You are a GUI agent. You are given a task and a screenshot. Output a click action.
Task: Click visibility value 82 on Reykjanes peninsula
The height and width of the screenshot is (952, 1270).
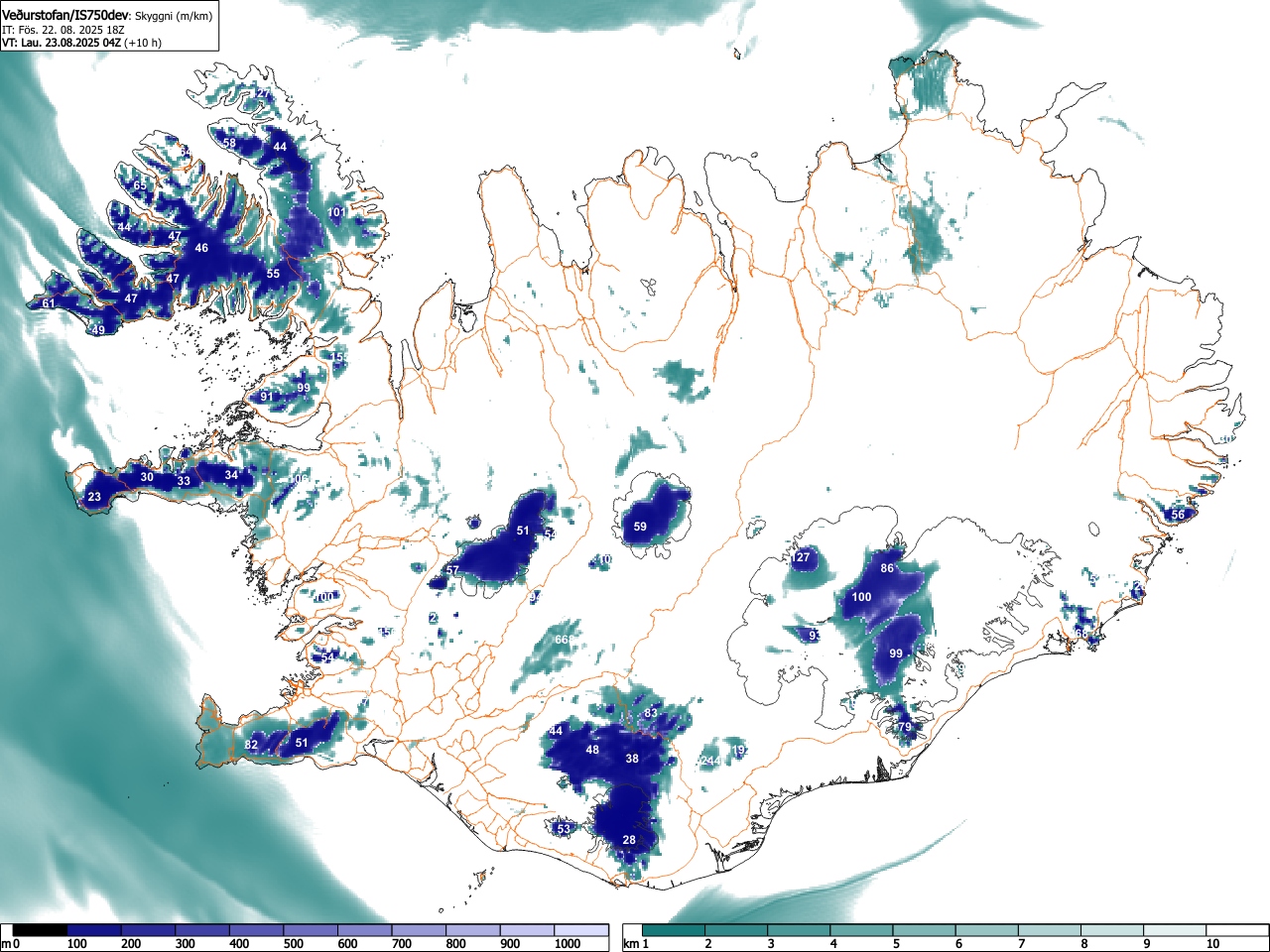(251, 745)
